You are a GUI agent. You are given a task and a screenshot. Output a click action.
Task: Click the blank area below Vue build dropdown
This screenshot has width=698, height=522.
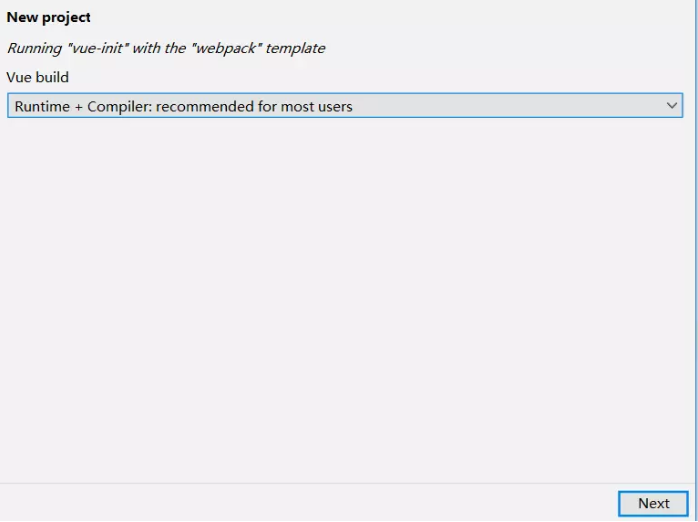tap(344, 300)
